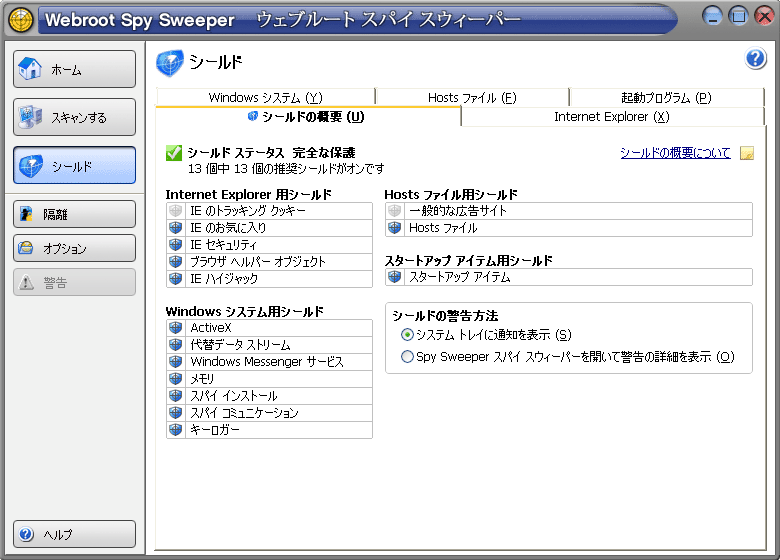Viewport: 780px width, 560px height.
Task: Click the shield icon for IE のトラッキング クッキー
Action: [175, 211]
